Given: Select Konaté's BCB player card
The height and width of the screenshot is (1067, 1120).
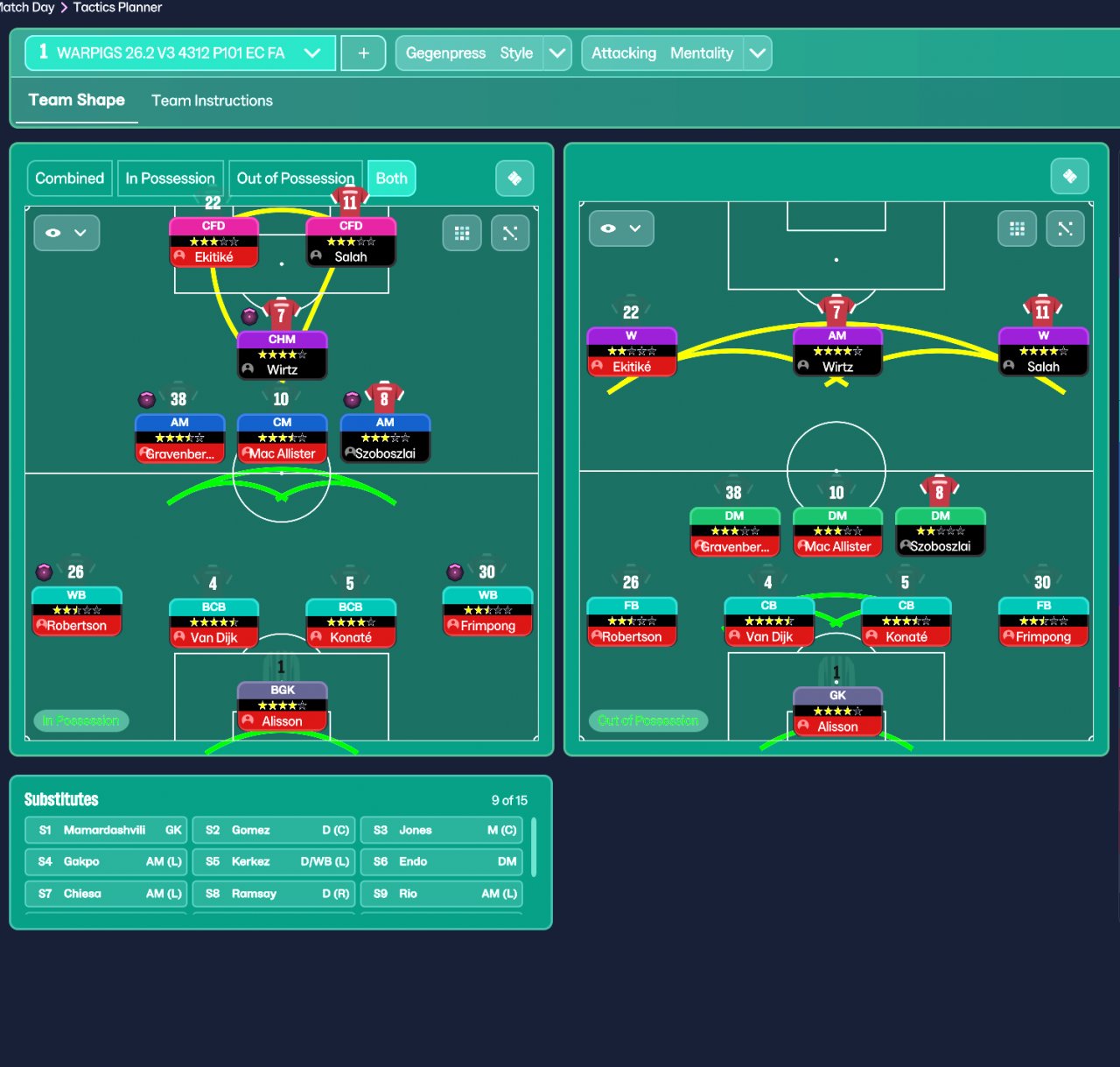Looking at the screenshot, I should click(350, 623).
